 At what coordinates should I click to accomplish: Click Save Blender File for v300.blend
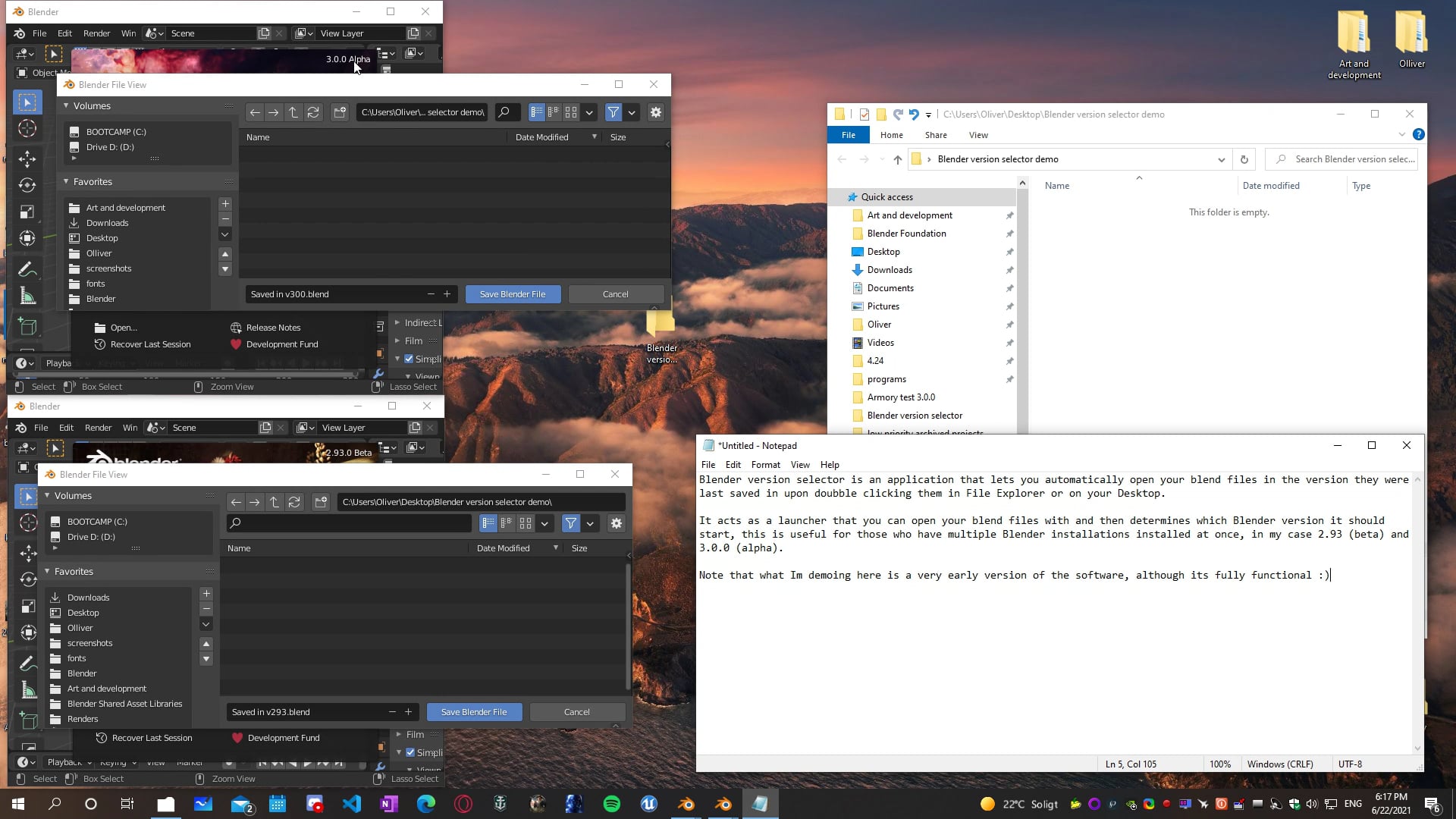pos(513,294)
